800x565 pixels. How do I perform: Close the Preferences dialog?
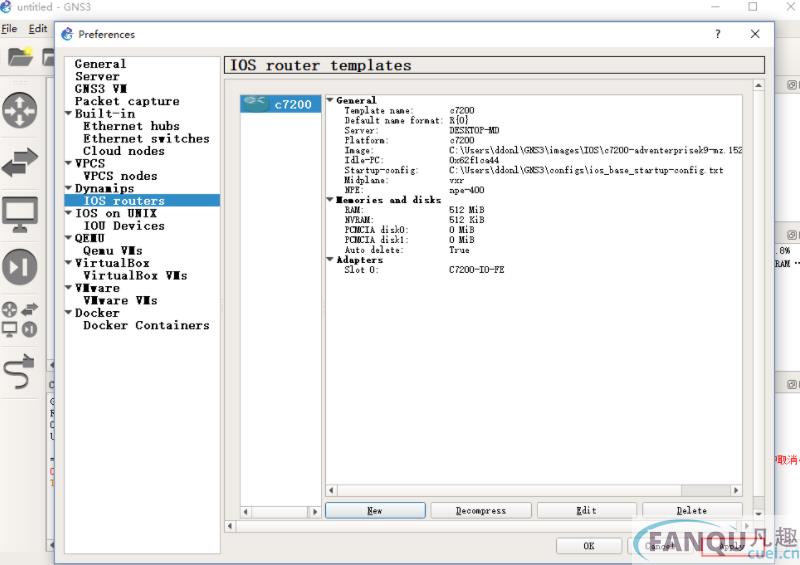click(755, 34)
